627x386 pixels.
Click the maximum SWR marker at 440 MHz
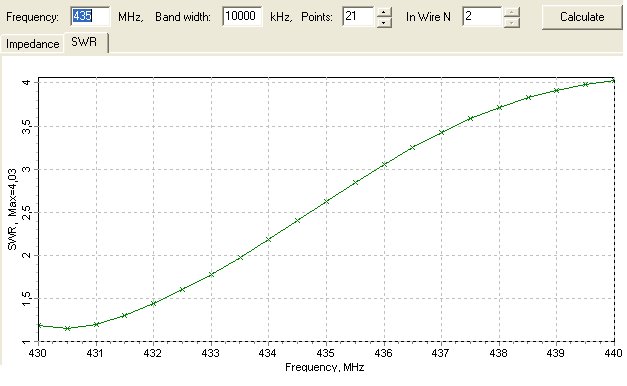click(x=614, y=81)
